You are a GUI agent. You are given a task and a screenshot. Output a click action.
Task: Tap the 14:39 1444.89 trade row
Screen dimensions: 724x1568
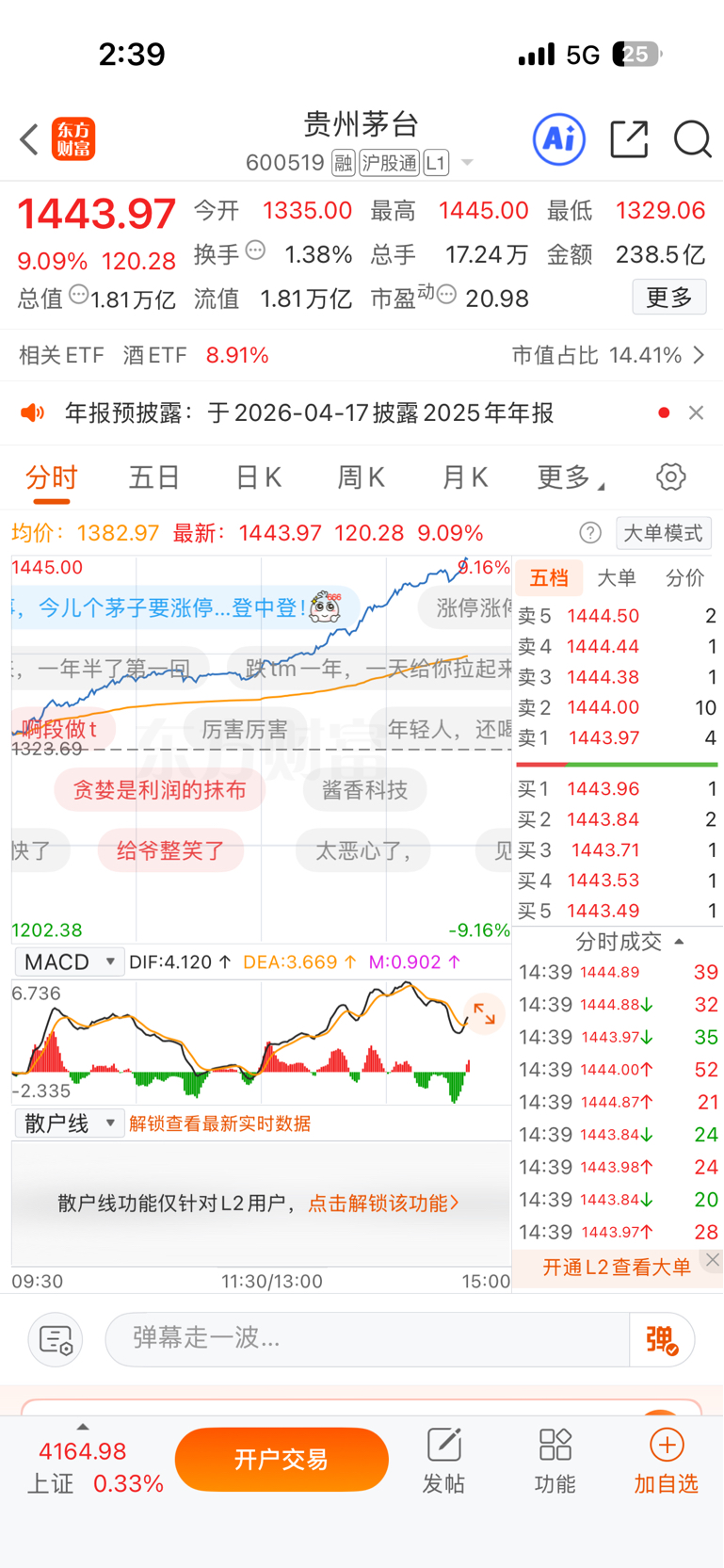pos(618,972)
